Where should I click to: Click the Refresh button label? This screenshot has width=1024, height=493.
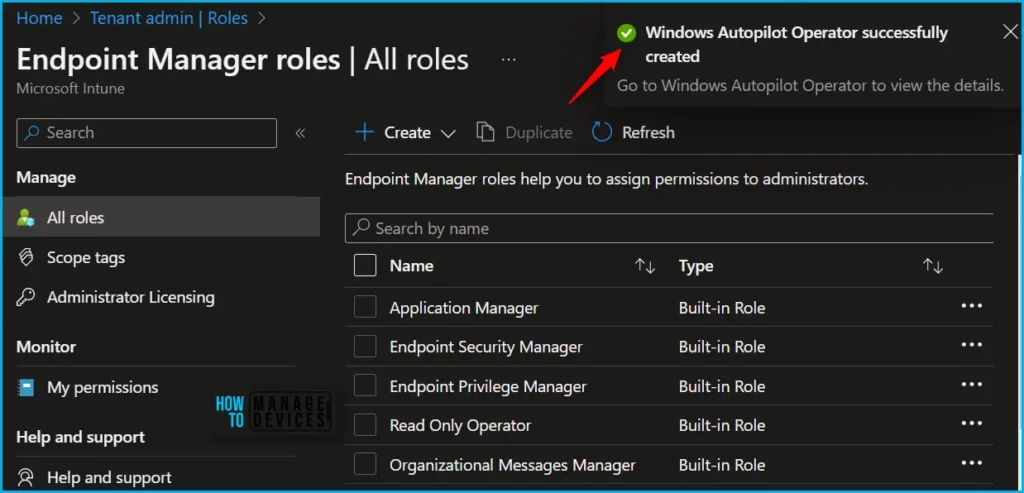tap(648, 133)
